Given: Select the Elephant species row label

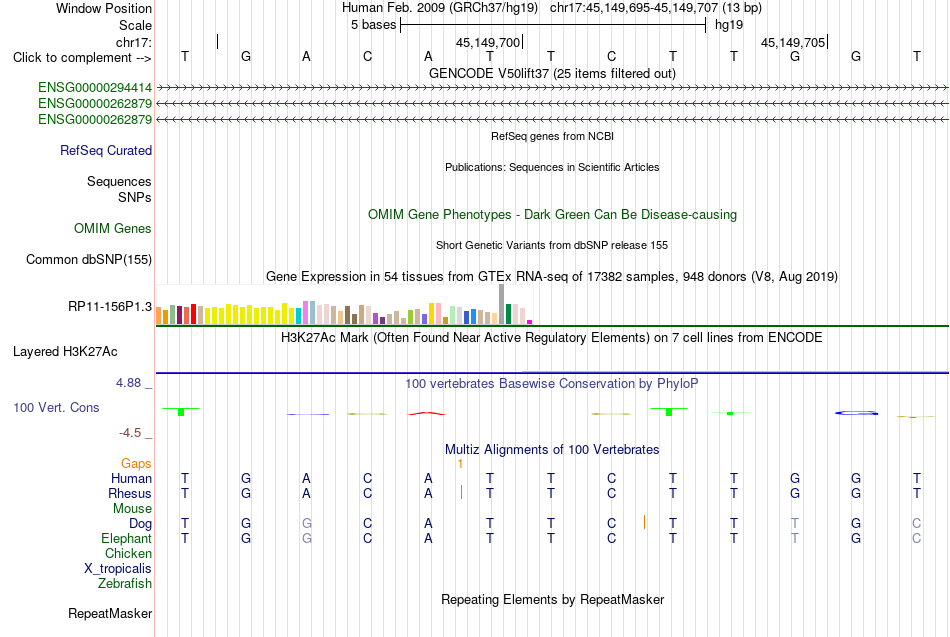Looking at the screenshot, I should 126,538.
